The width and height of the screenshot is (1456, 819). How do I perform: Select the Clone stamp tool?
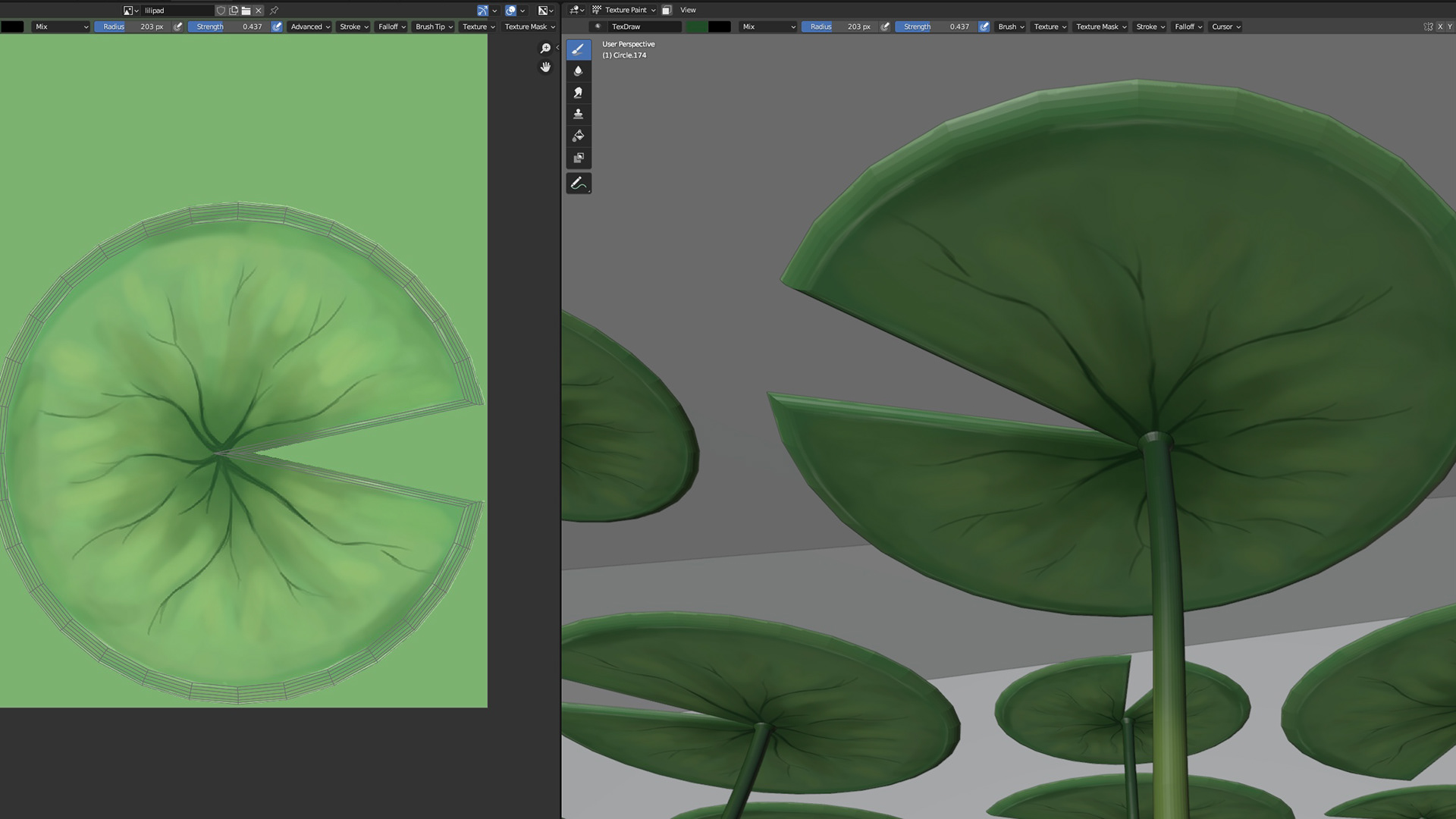[578, 114]
